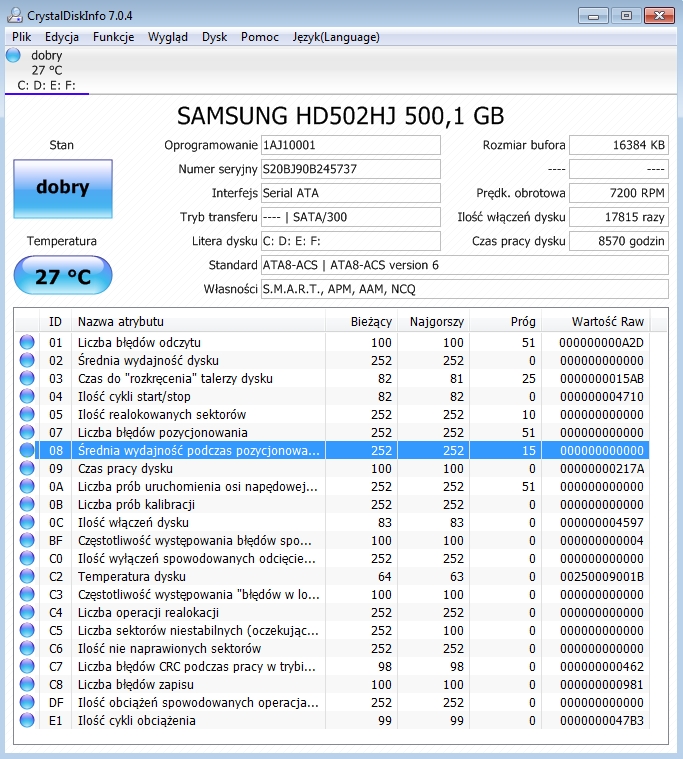Click the status orb for attribute 05

27,414
